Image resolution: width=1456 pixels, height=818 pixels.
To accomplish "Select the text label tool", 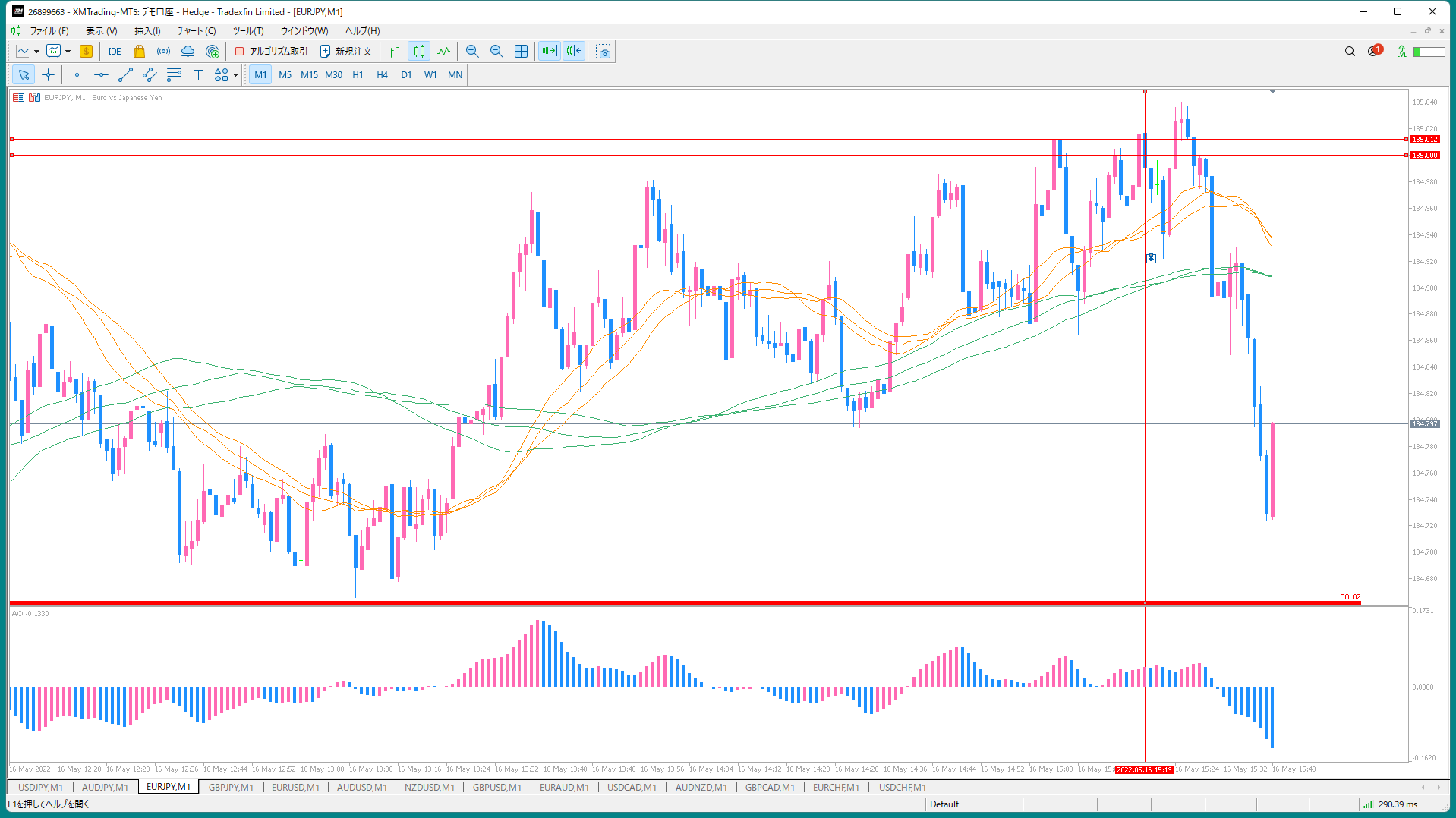I will 198,74.
